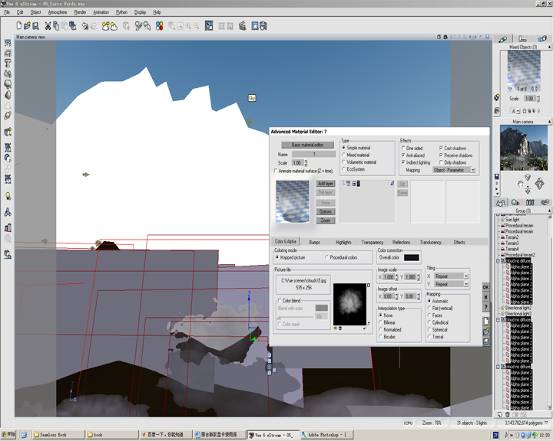This screenshot has height=441, width=553.
Task: Open the Display menu
Action: pos(140,12)
